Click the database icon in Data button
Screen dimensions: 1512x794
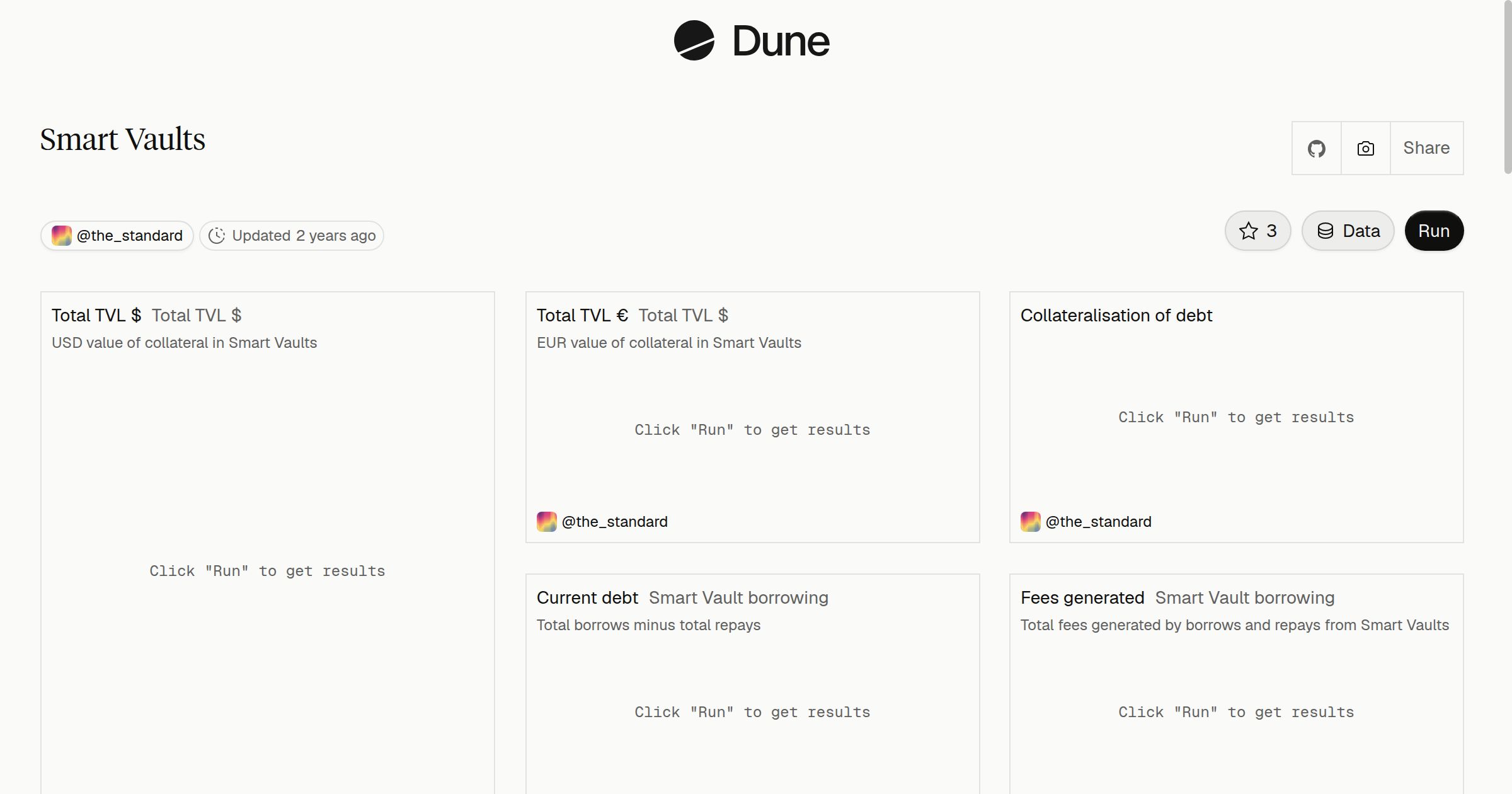click(1326, 231)
